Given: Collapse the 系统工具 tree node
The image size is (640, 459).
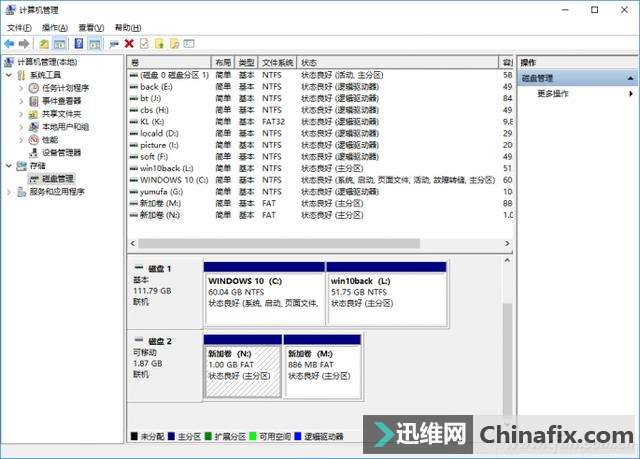Looking at the screenshot, I should coord(9,75).
